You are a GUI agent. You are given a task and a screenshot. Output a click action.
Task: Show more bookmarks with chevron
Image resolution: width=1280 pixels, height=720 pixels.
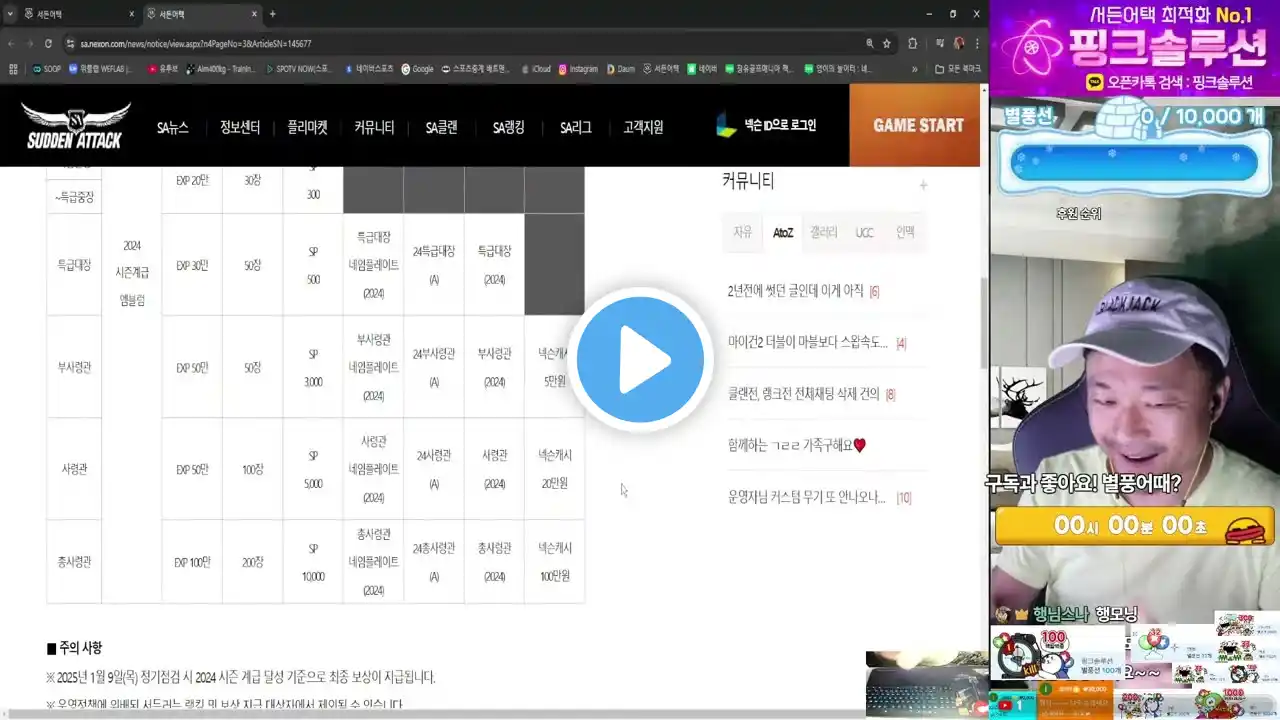[914, 69]
